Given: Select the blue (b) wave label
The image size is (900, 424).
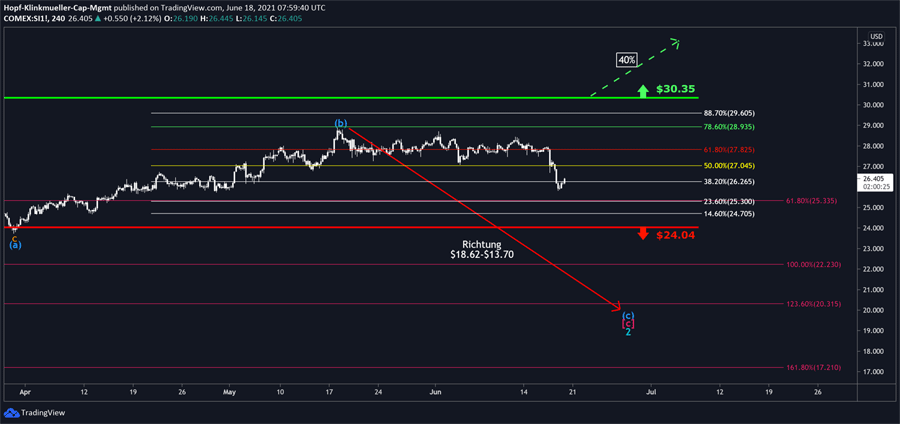Looking at the screenshot, I should pyautogui.click(x=341, y=123).
